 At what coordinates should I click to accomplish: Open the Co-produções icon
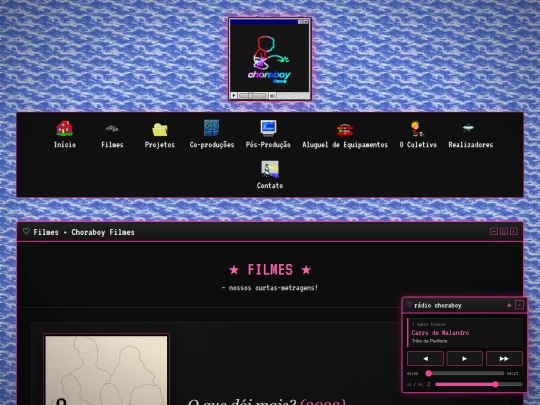[211, 128]
